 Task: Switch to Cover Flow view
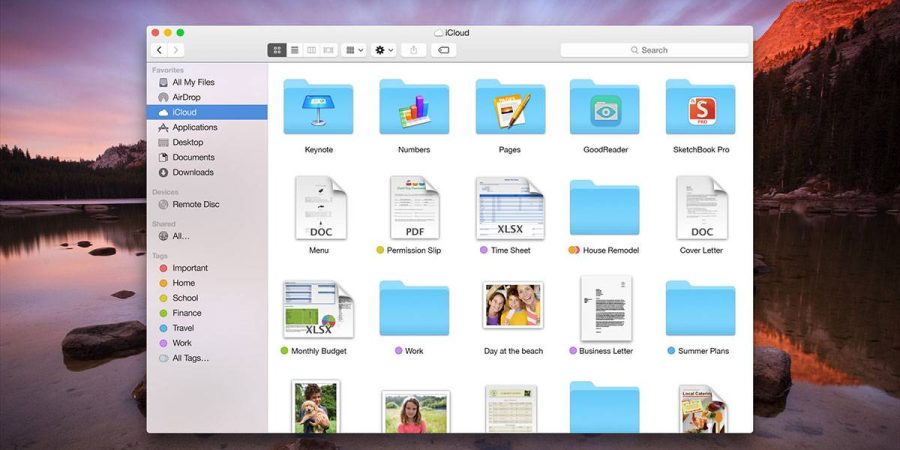point(328,50)
